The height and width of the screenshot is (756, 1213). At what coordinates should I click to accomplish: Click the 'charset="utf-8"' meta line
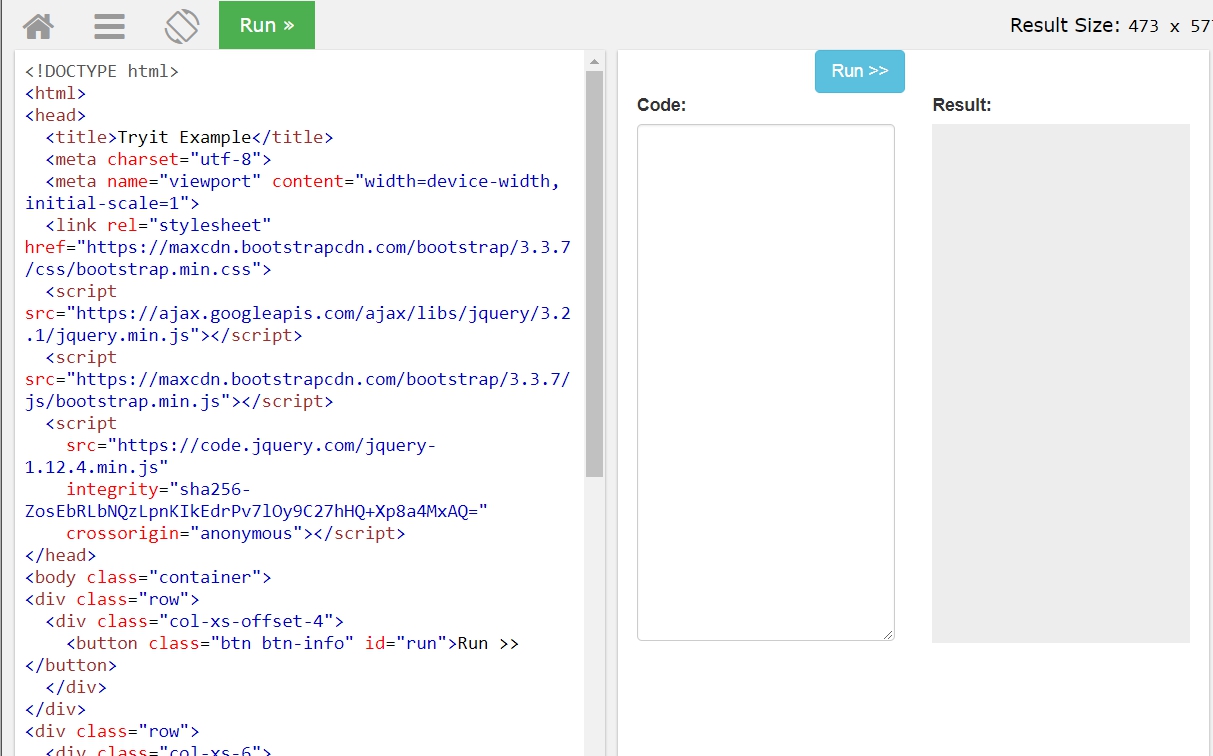(x=158, y=160)
